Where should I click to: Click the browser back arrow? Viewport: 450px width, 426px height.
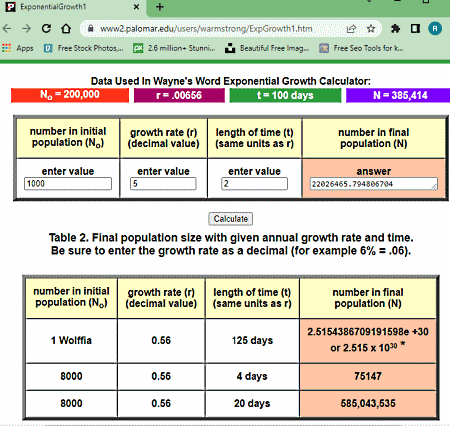7,29
